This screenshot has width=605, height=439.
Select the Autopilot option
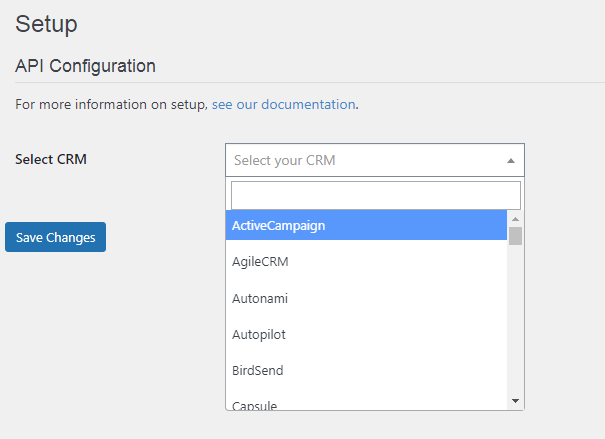tap(366, 334)
